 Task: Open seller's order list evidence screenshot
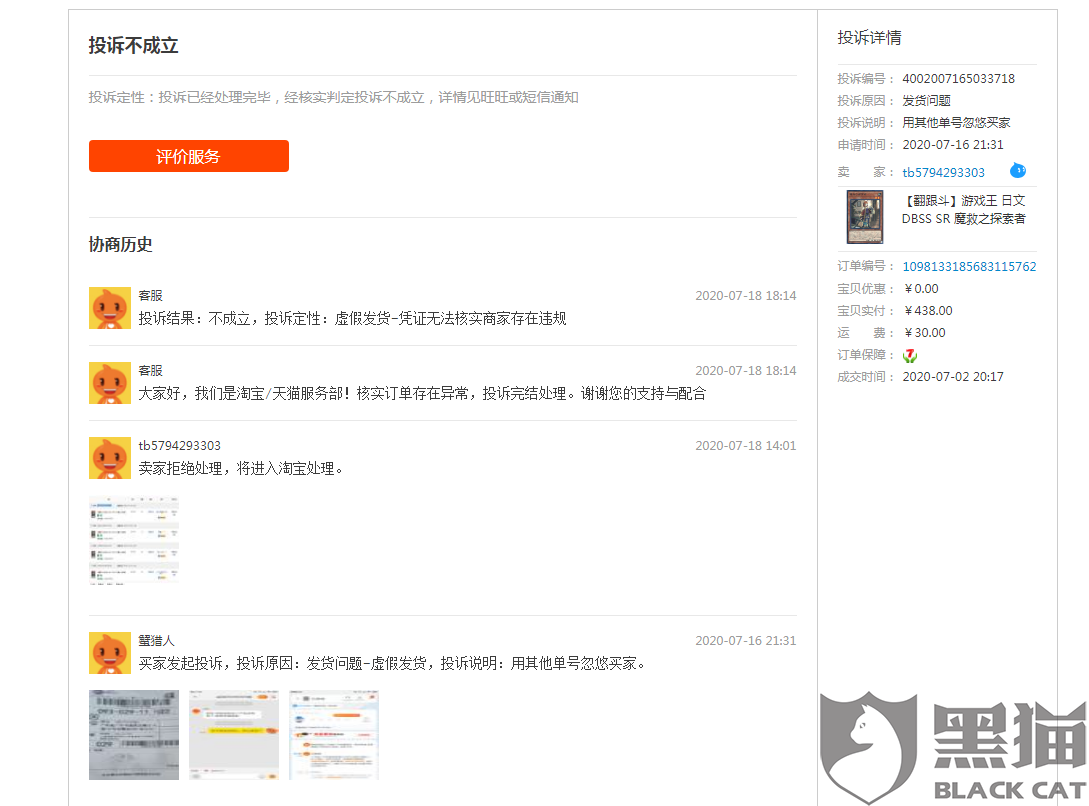[x=134, y=541]
